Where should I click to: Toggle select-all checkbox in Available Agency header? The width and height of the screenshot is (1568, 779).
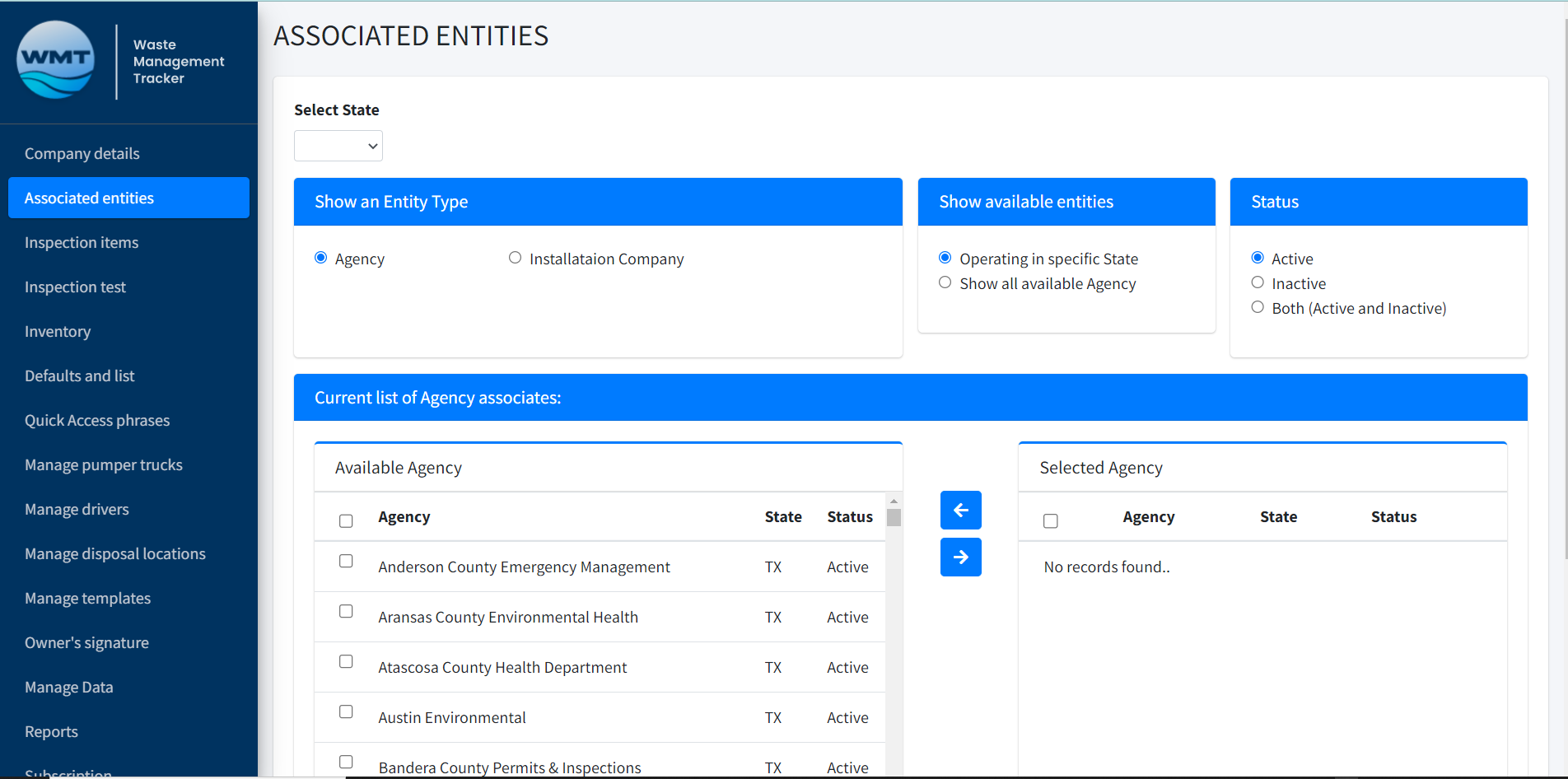(346, 520)
